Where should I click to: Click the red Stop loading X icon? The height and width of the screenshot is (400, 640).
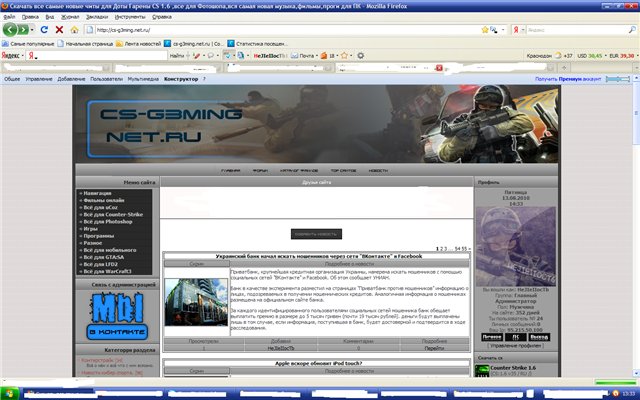[59, 30]
